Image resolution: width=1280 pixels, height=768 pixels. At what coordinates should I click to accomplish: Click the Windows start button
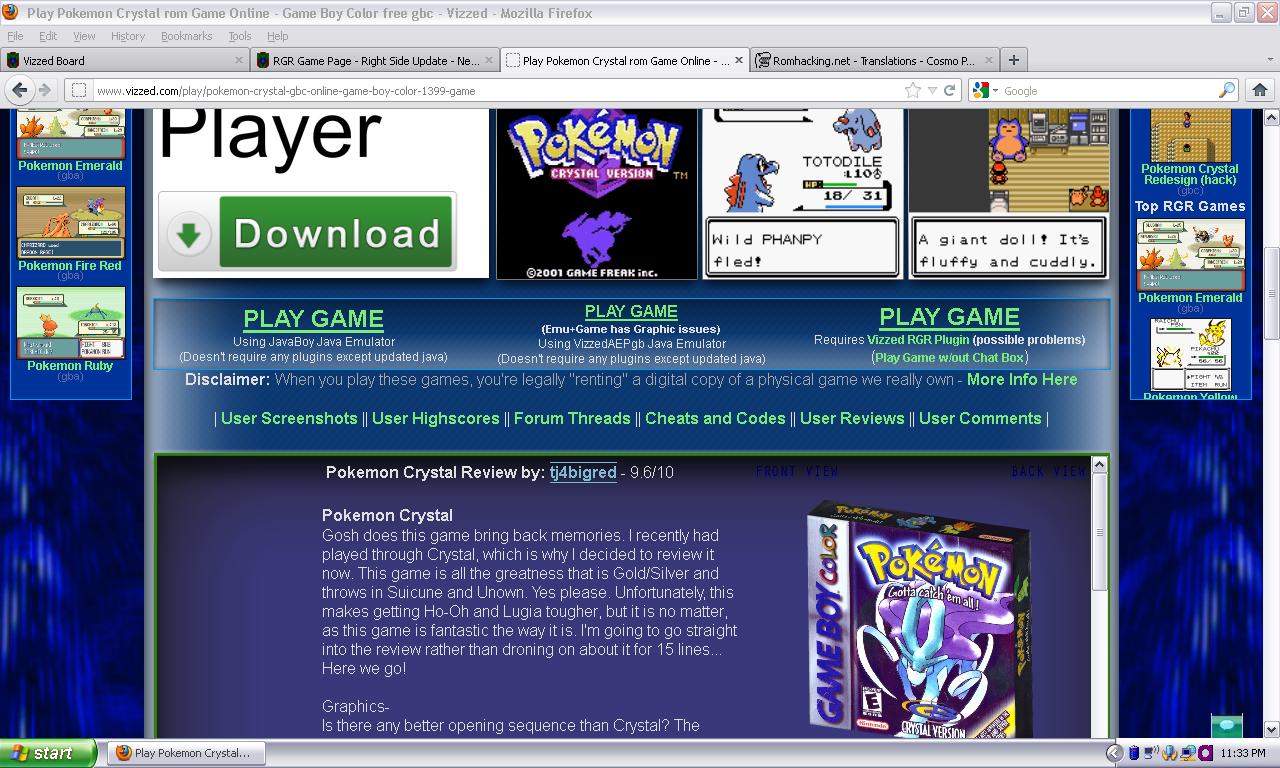(x=48, y=753)
